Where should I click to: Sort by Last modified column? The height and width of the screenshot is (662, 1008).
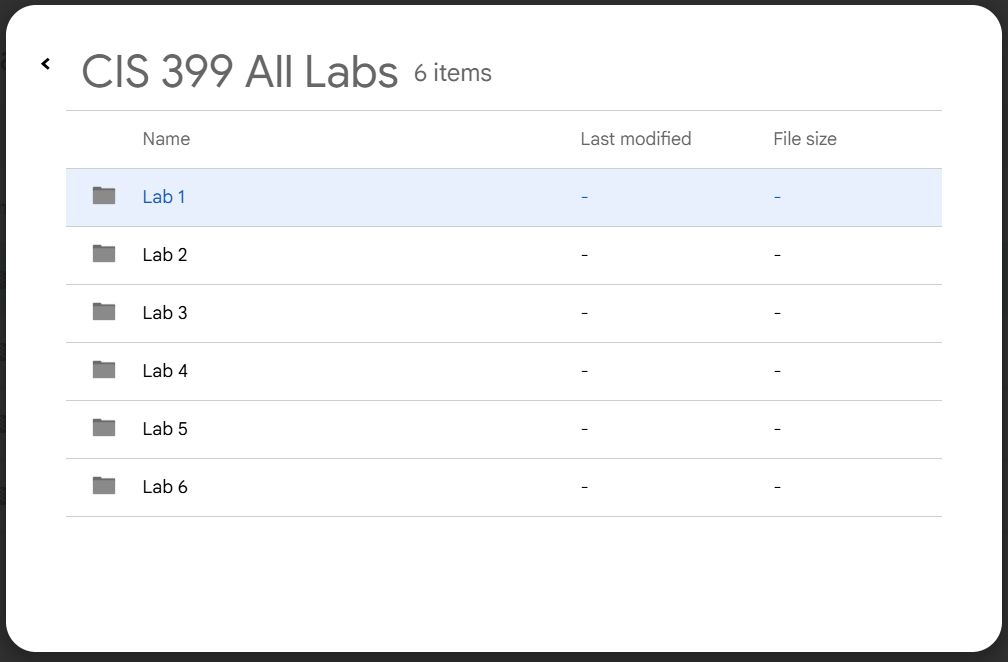(636, 139)
